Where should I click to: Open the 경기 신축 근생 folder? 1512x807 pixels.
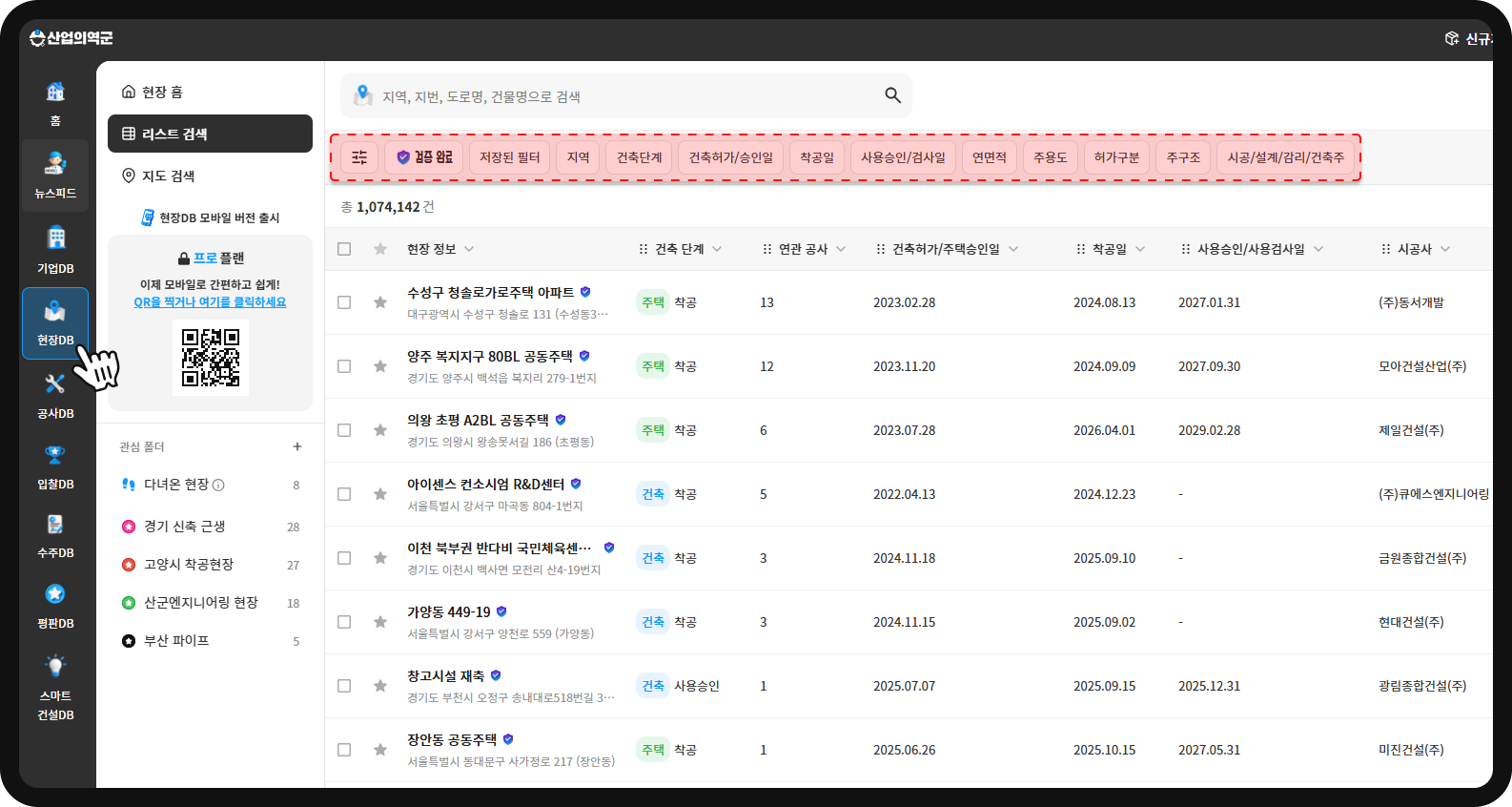click(x=210, y=527)
